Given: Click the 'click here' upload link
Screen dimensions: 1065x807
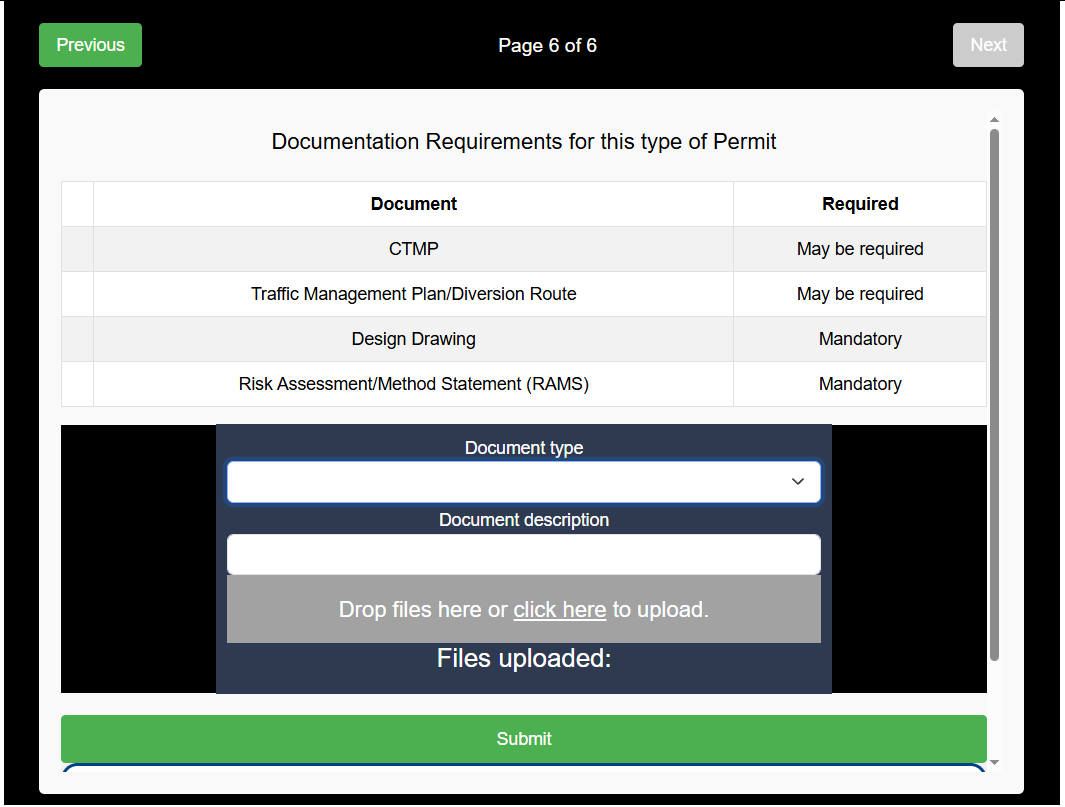Looking at the screenshot, I should point(559,609).
